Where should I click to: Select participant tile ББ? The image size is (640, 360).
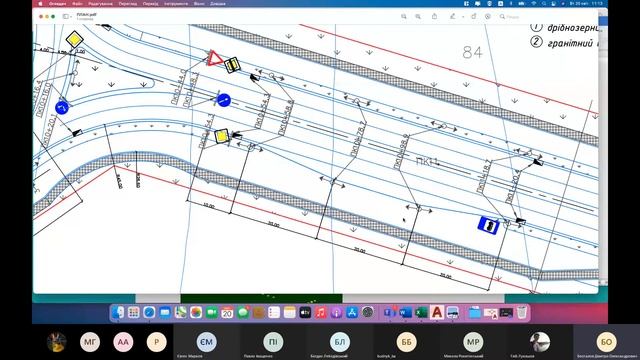(x=407, y=342)
